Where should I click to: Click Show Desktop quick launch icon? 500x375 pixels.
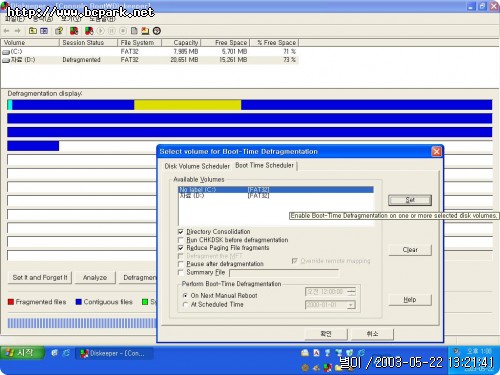pyautogui.click(x=54, y=353)
